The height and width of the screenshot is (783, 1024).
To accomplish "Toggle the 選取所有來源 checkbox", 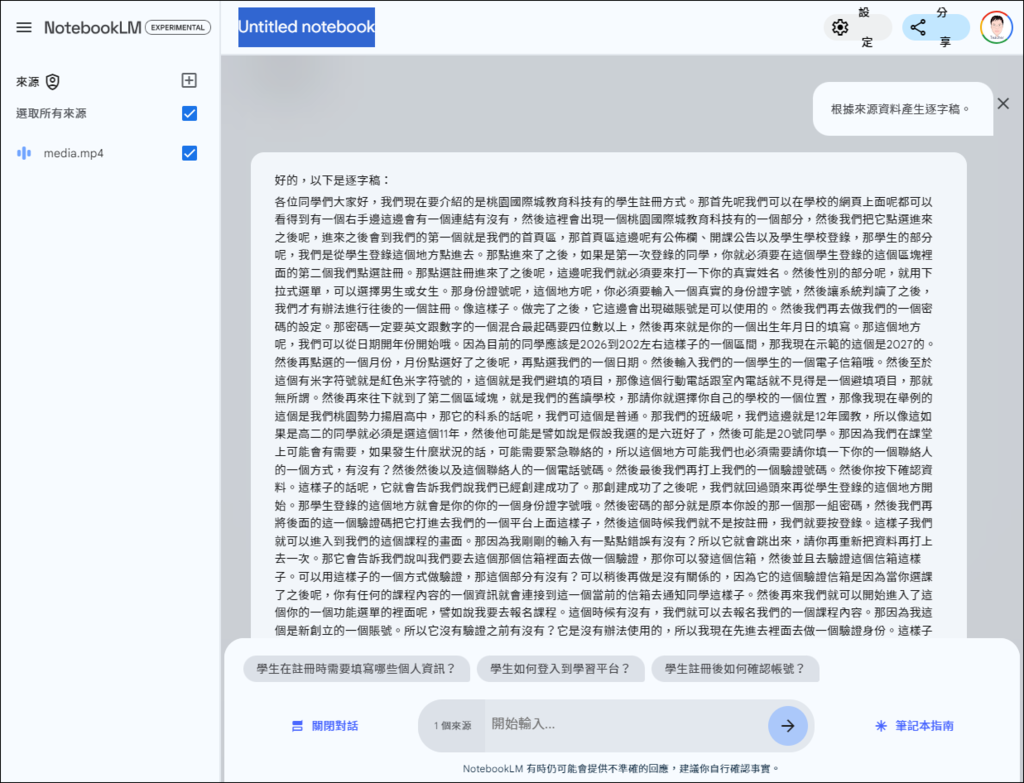I will point(189,114).
